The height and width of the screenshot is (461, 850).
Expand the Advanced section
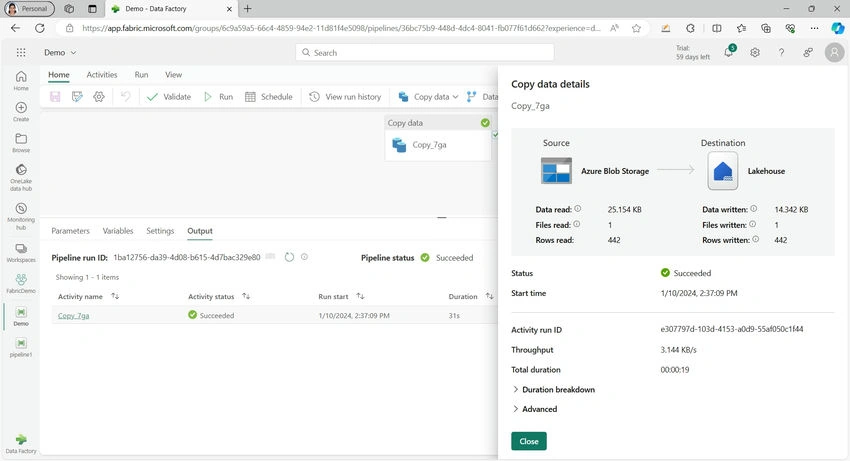[x=535, y=409]
